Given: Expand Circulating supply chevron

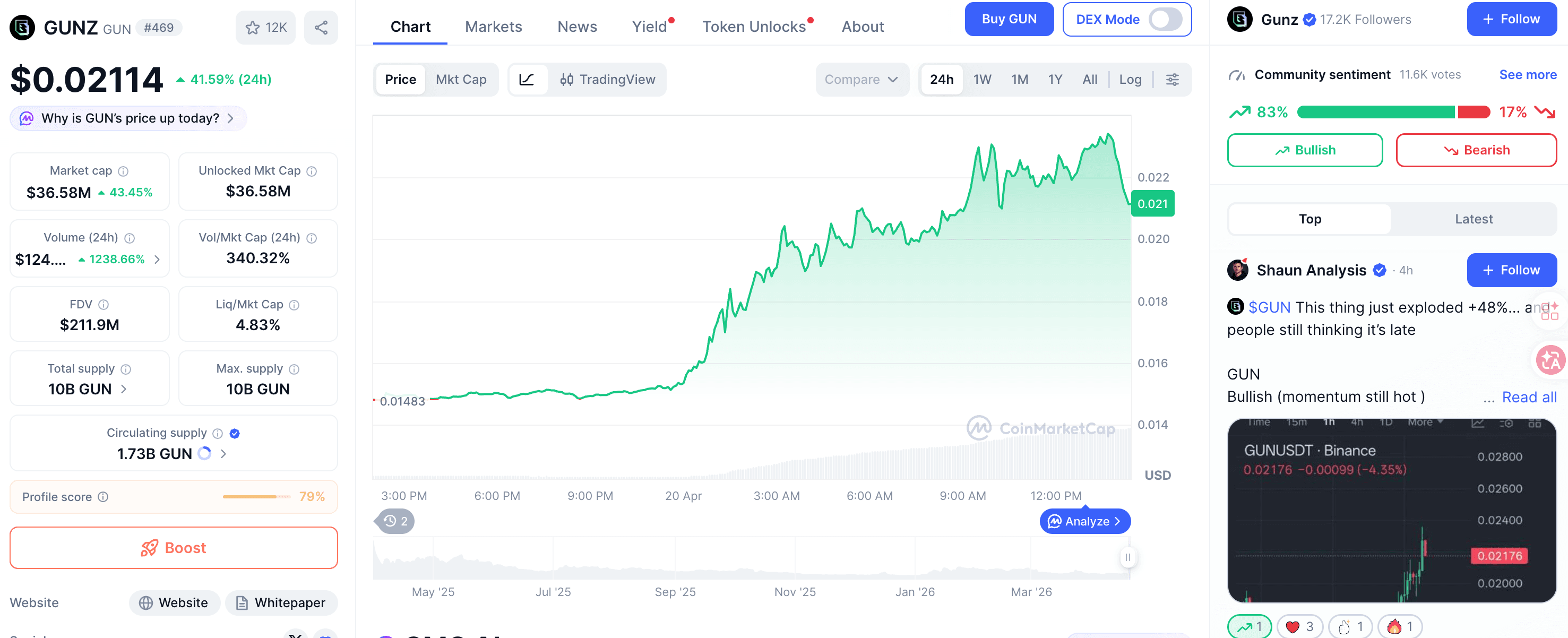Looking at the screenshot, I should coord(223,453).
